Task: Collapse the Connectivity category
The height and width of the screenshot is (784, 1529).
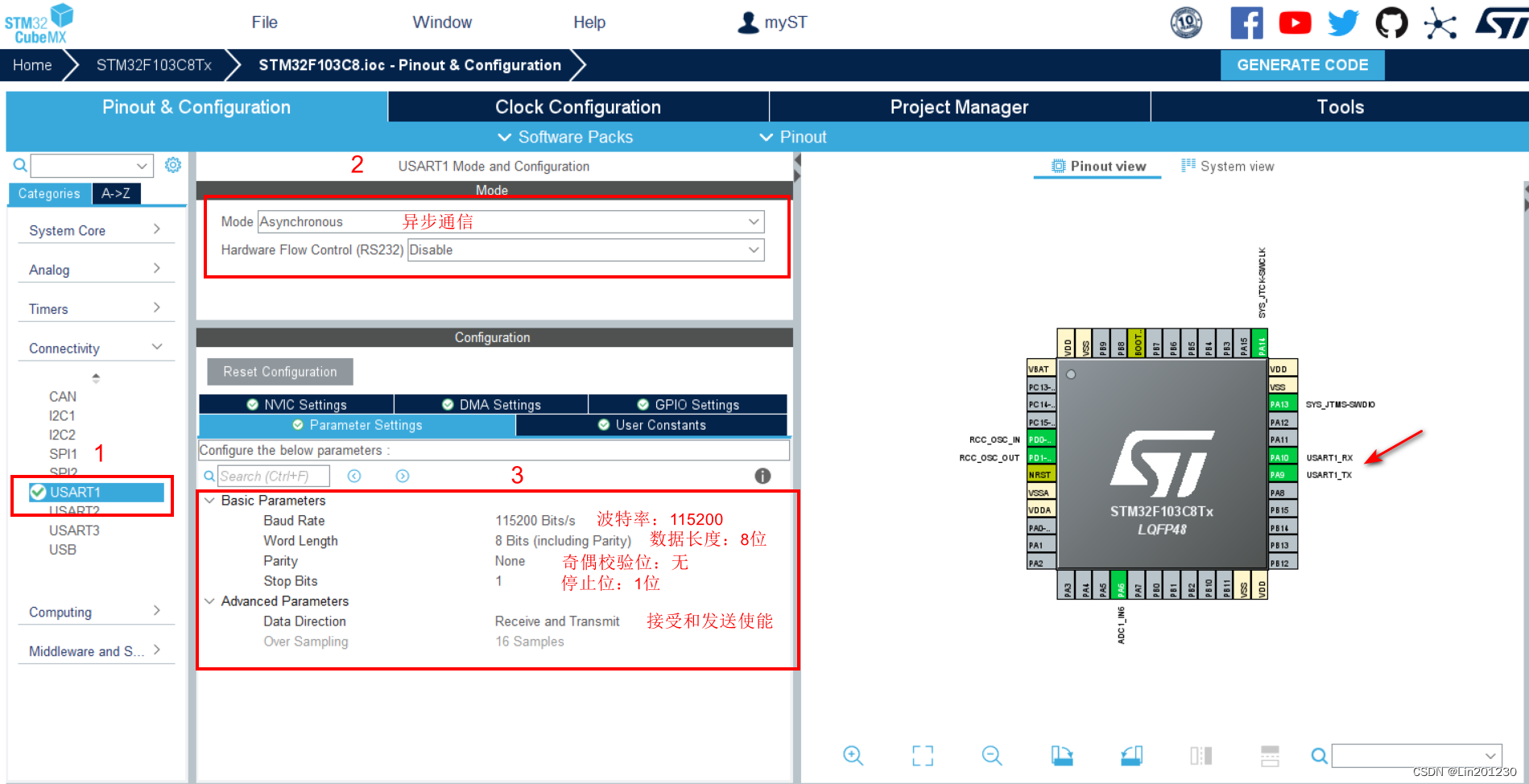Action: pos(96,348)
